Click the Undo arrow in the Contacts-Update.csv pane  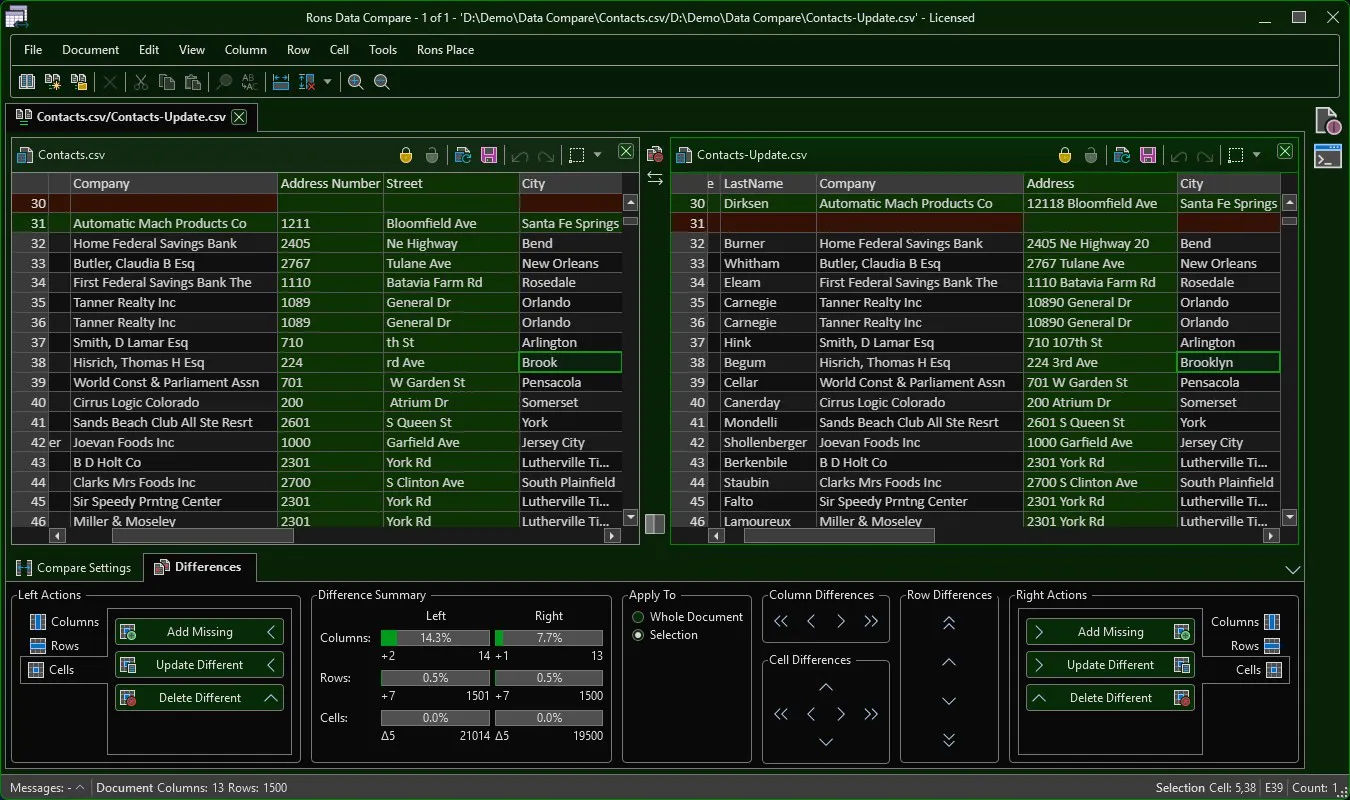click(1179, 155)
